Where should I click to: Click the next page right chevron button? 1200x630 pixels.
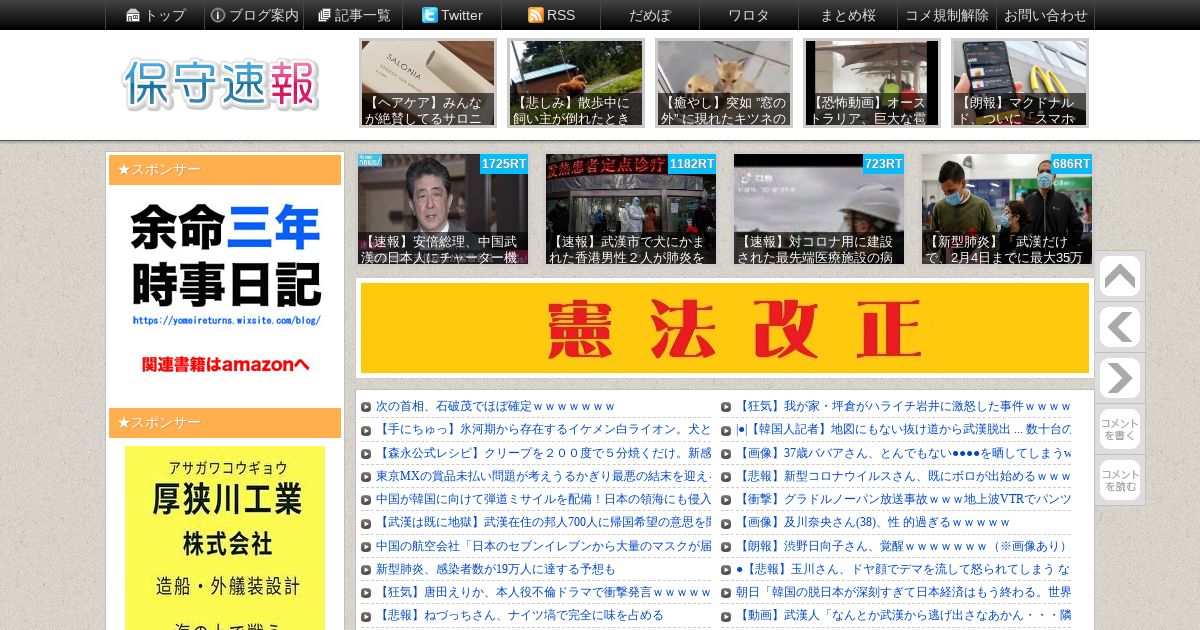pyautogui.click(x=1119, y=378)
